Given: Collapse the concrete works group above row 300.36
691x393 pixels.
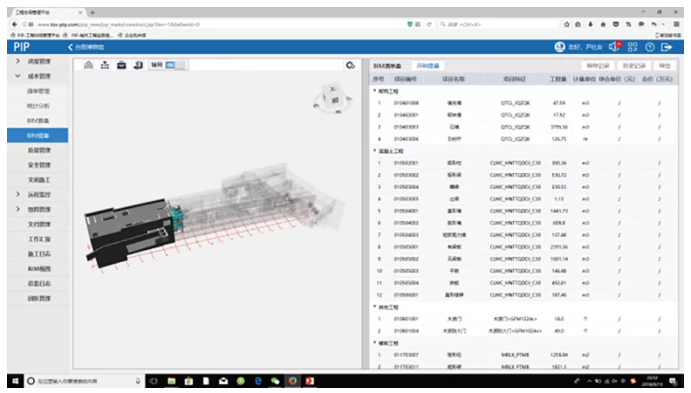Looking at the screenshot, I should click(375, 151).
